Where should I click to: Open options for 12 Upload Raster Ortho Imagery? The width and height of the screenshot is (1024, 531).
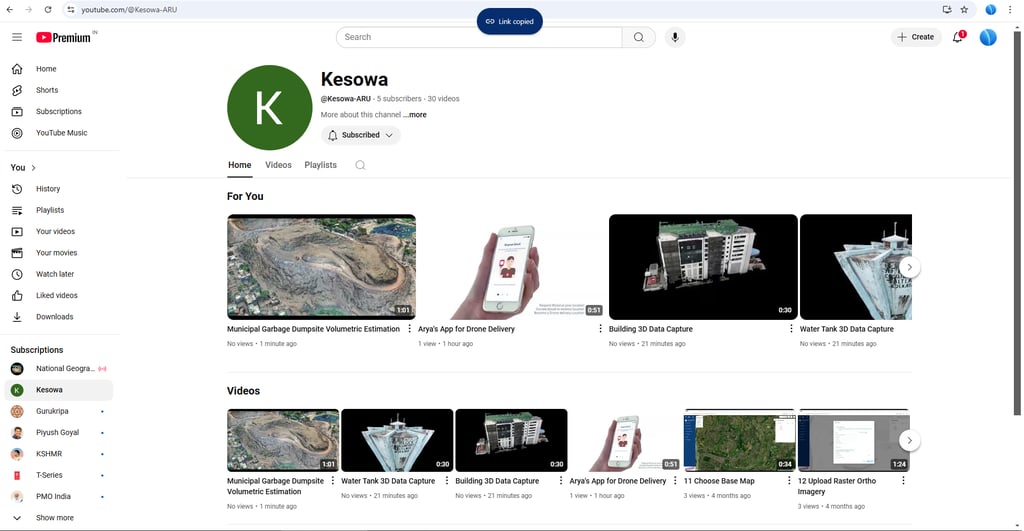[903, 481]
